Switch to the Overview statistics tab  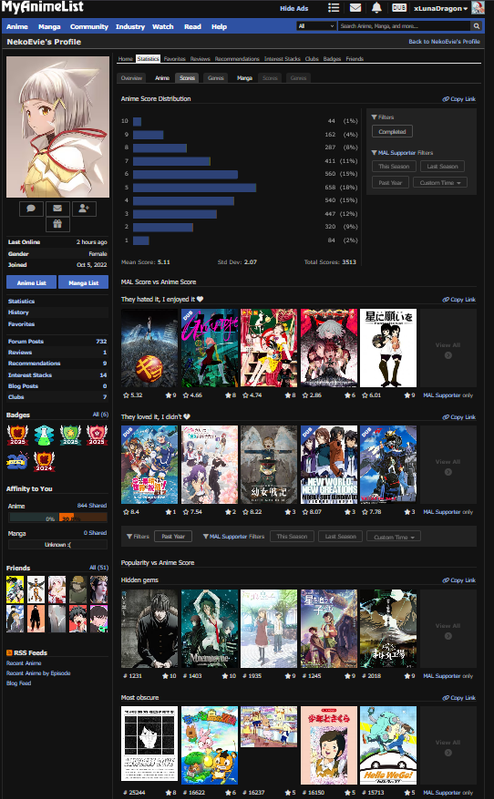(131, 78)
